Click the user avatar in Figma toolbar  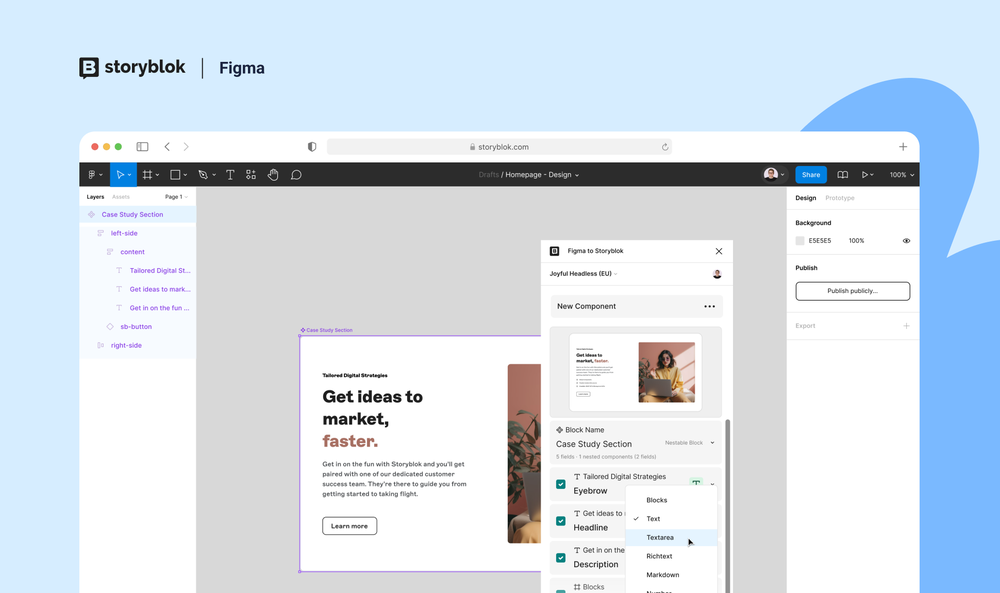(x=771, y=175)
